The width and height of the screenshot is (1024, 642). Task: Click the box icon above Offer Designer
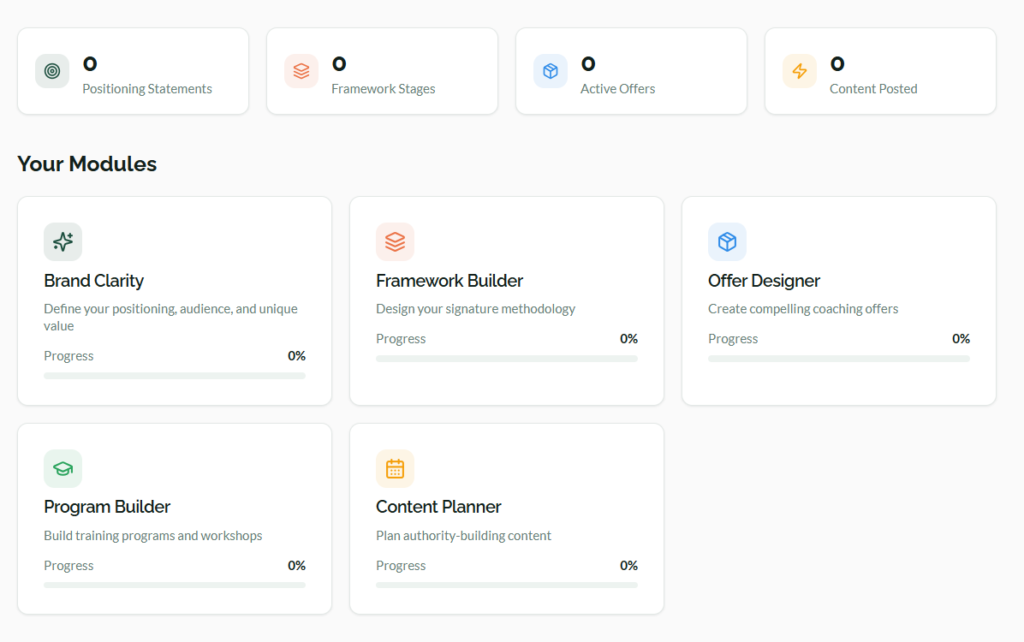pos(727,242)
